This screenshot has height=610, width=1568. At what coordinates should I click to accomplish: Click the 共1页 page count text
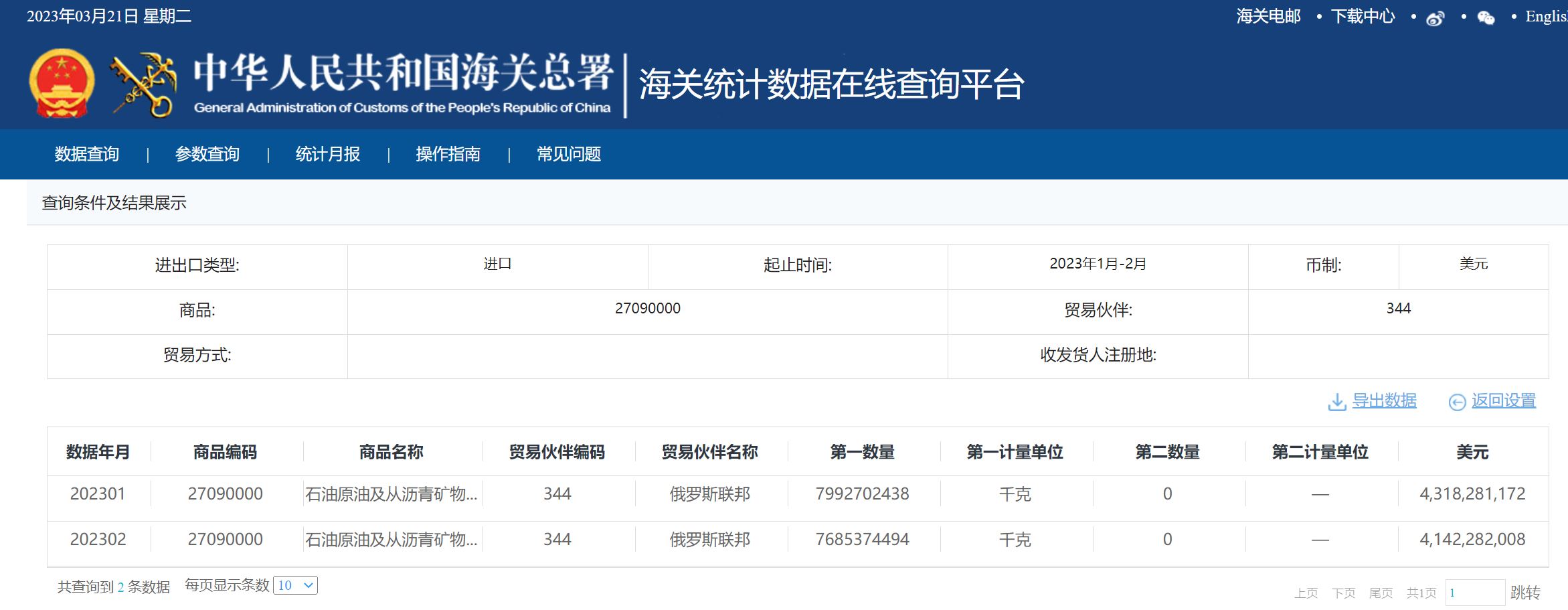[x=1421, y=593]
